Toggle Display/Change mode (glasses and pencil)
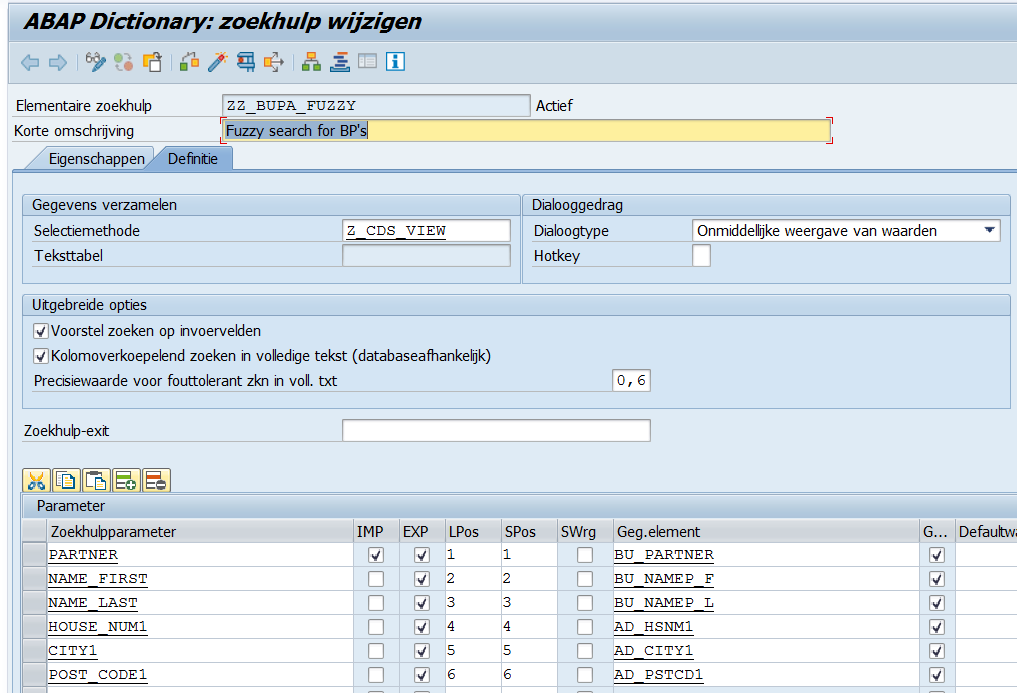Viewport: 1017px width, 693px height. [x=95, y=62]
